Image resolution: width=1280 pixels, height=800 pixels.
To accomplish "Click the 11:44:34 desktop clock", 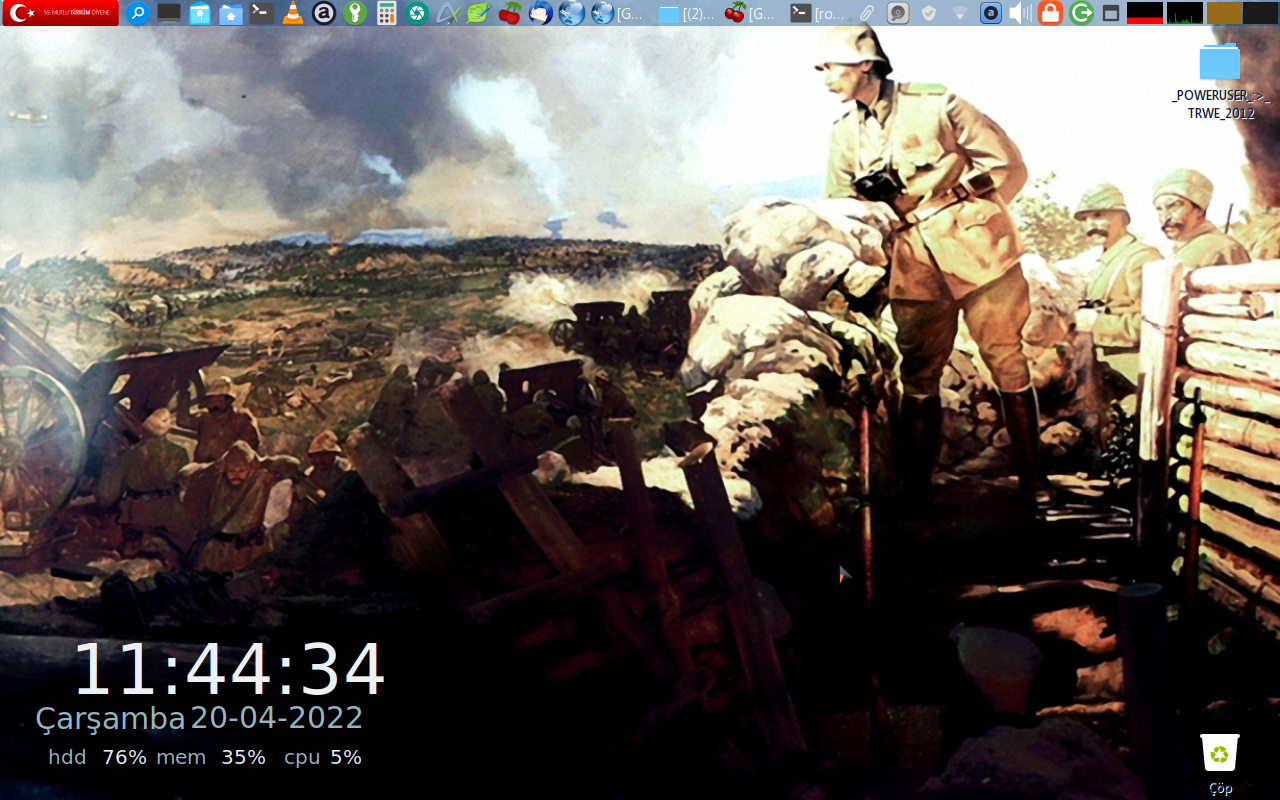I will [x=229, y=669].
